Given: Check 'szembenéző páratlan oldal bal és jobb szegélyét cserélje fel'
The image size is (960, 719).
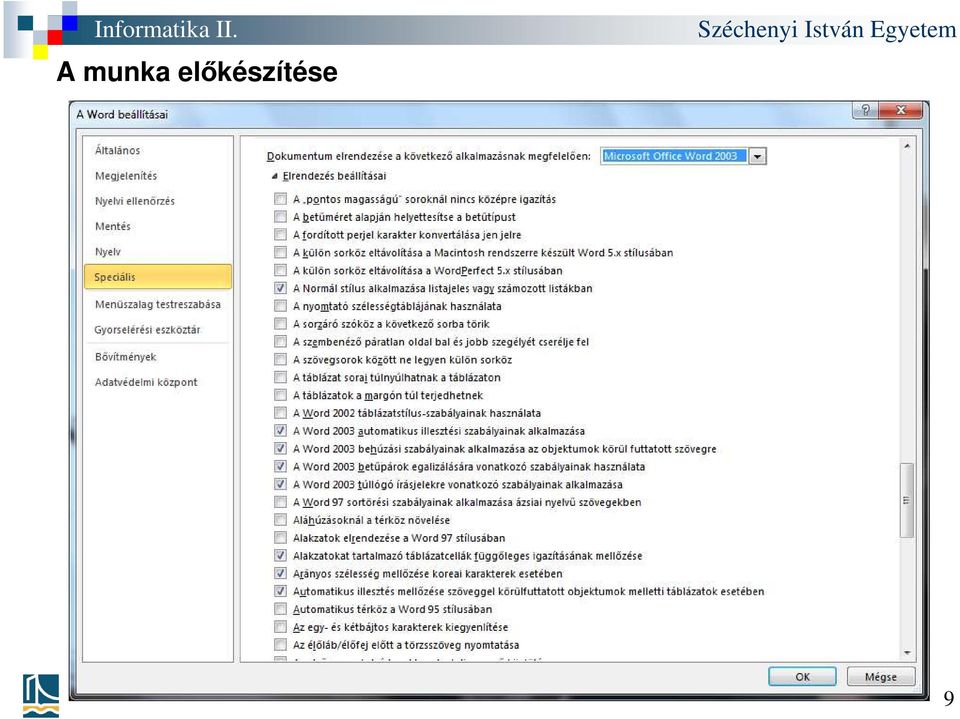Looking at the screenshot, I should 280,342.
